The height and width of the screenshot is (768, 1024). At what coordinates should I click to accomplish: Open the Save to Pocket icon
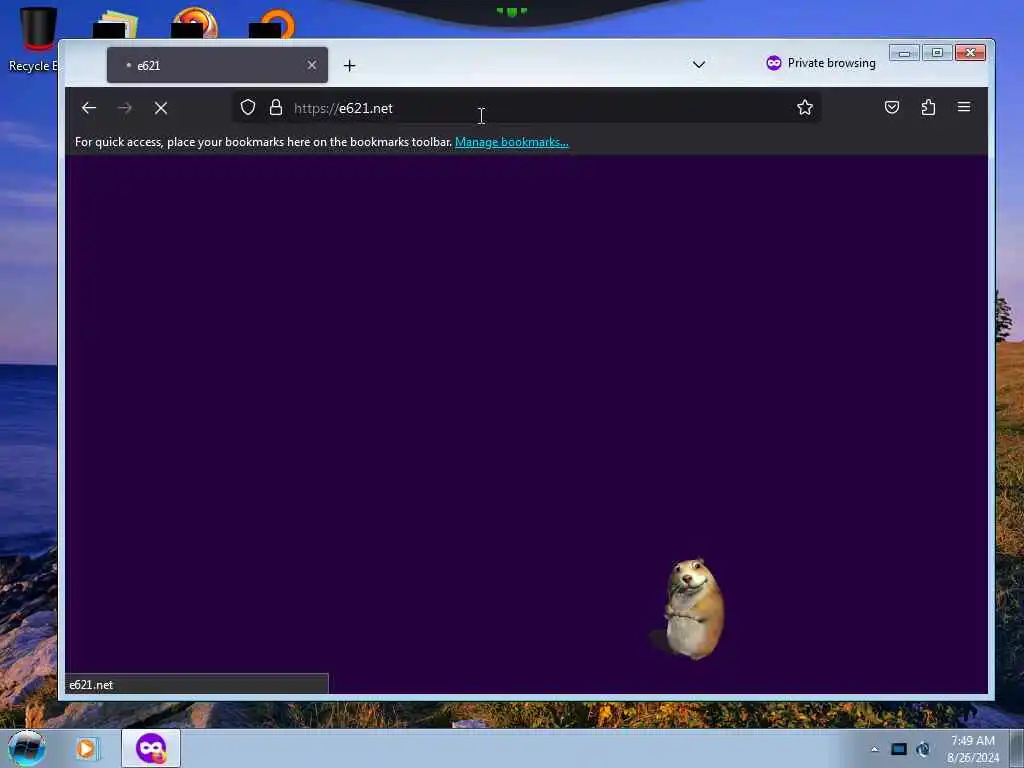(891, 107)
